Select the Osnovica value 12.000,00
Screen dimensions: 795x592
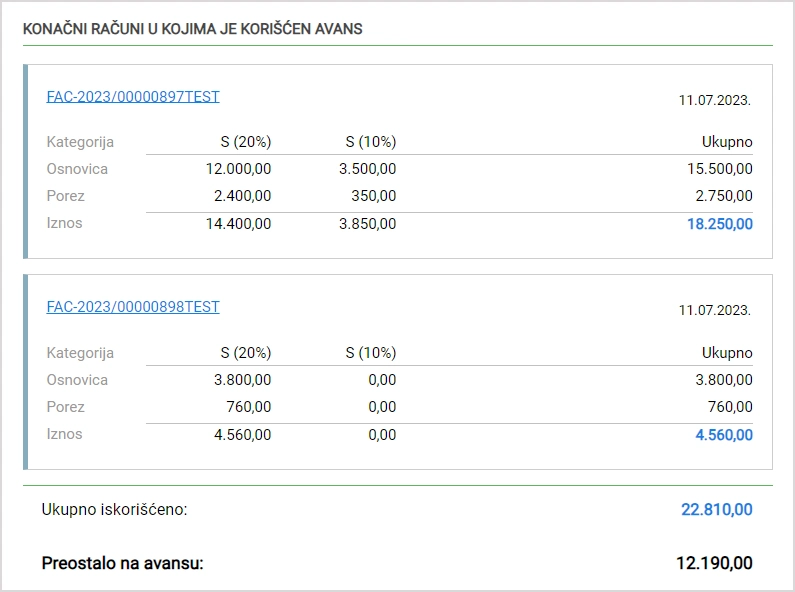(x=238, y=169)
